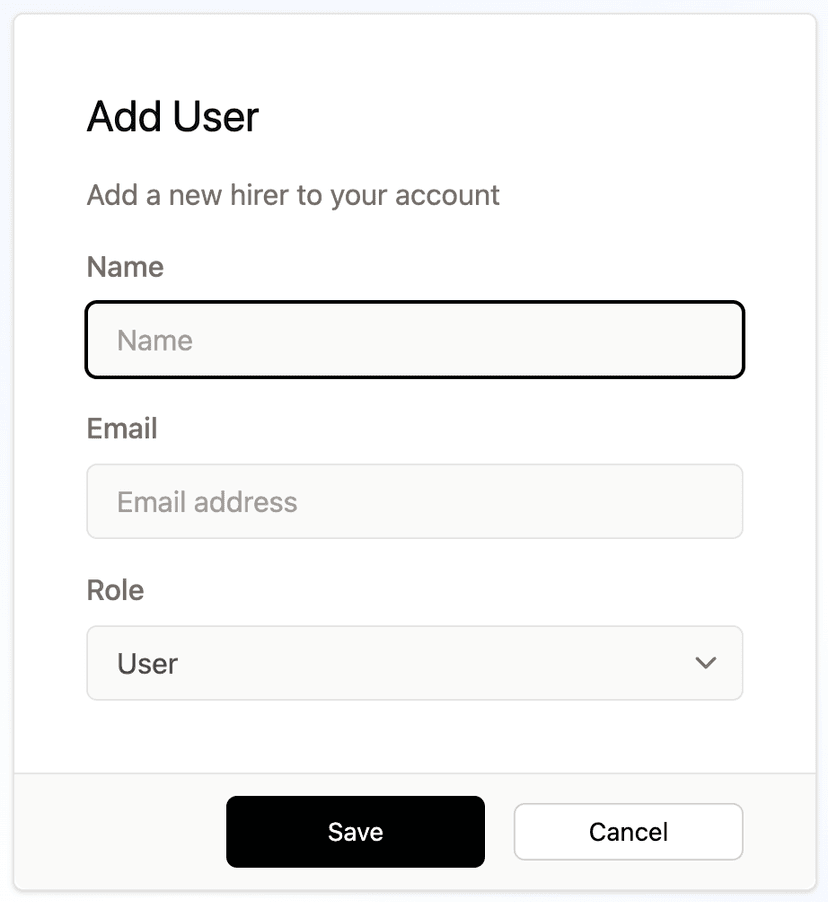Click the Add User heading
Viewport: 828px width, 902px height.
[172, 116]
